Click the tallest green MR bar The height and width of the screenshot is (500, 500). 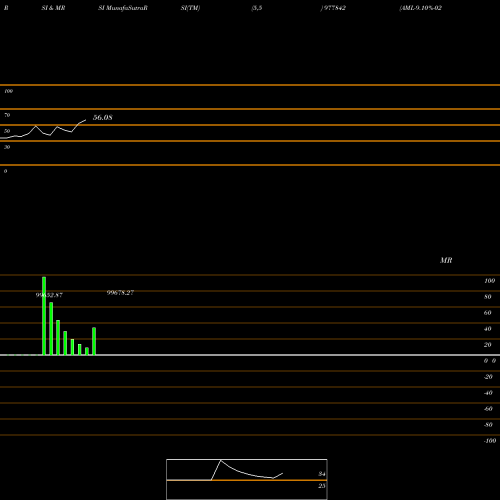coord(44,316)
